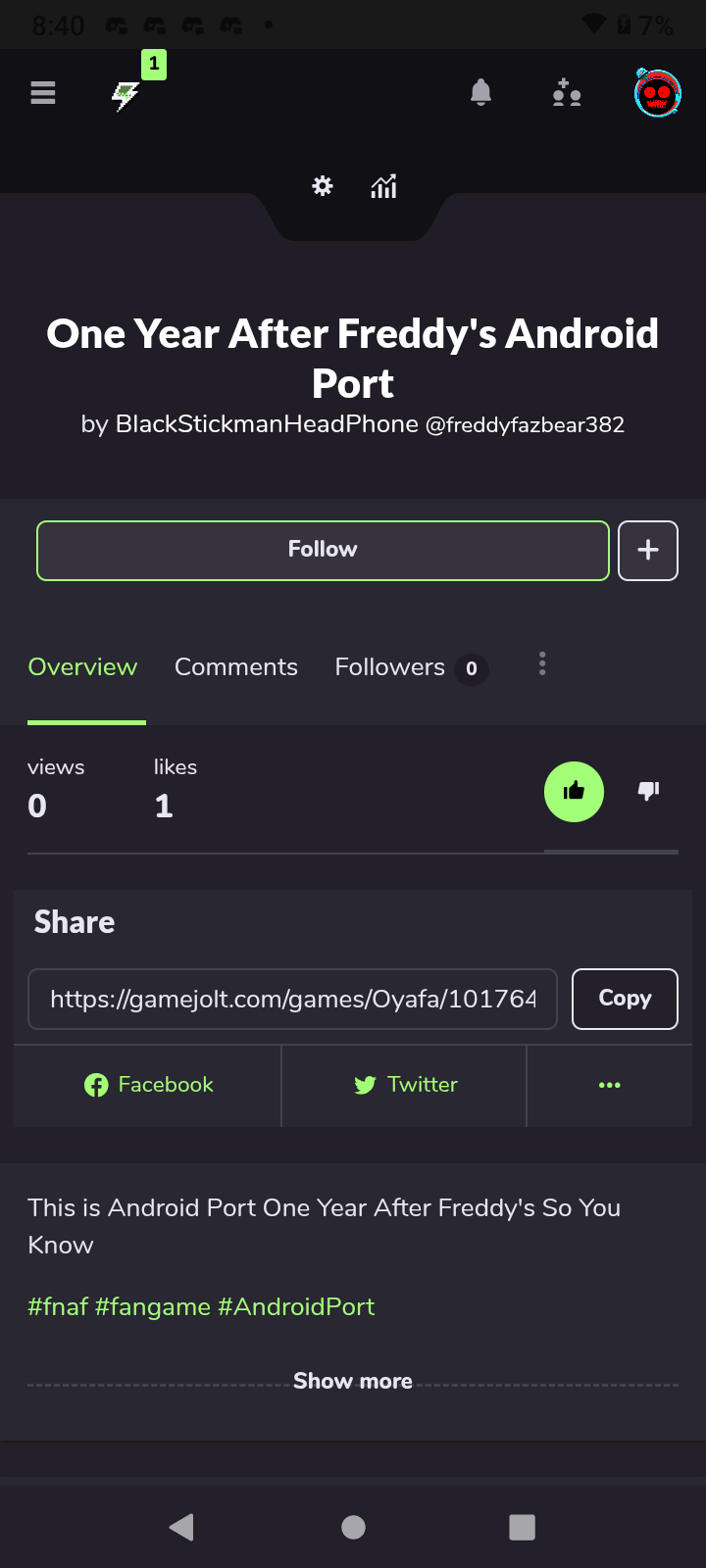Expand more share options ellipsis
Screen dimensions: 706x1568
pyautogui.click(x=610, y=1085)
